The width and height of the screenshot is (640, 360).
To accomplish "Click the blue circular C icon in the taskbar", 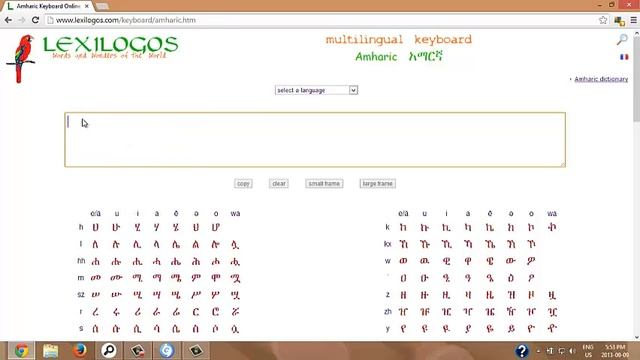I will pos(167,351).
